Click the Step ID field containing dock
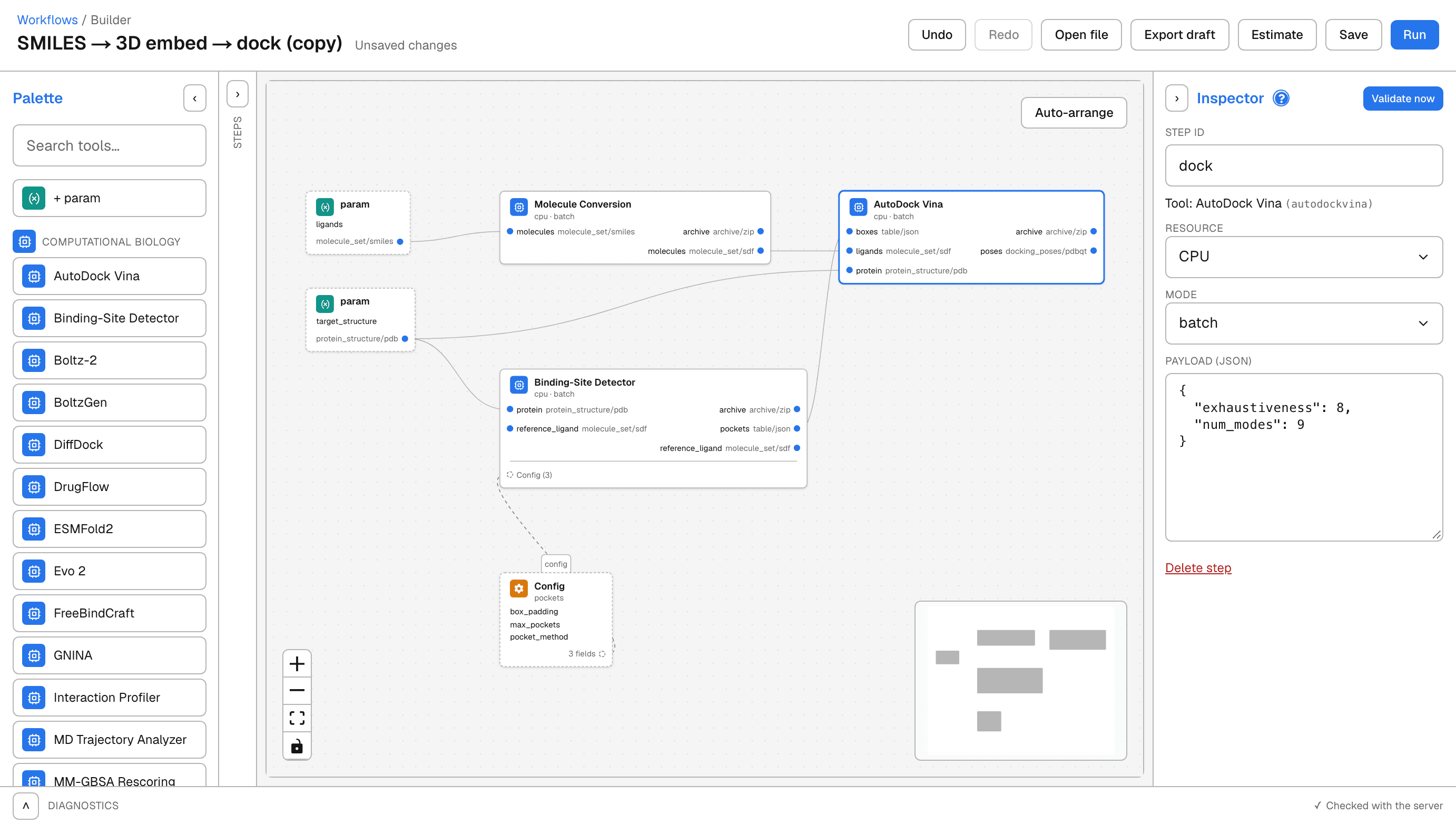The image size is (1456, 824). point(1304,166)
